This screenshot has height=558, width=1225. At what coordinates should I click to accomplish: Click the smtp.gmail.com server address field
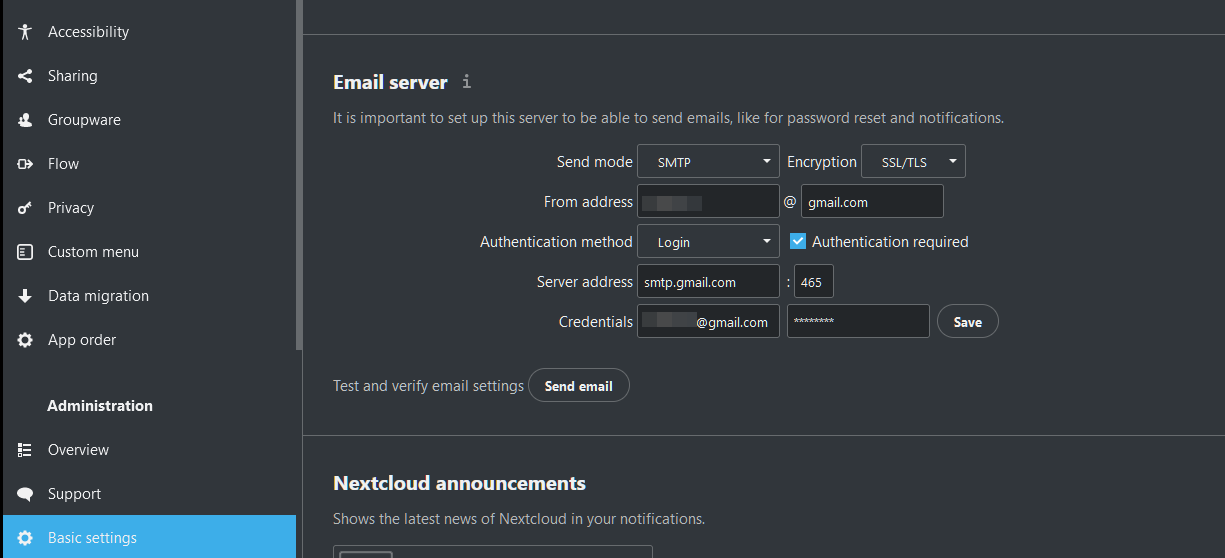point(708,282)
